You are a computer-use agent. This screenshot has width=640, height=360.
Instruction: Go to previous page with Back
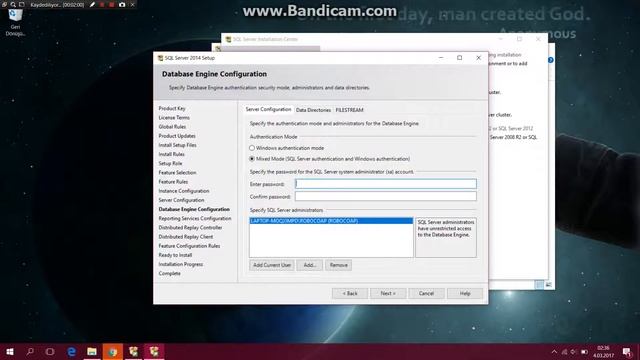(350, 293)
